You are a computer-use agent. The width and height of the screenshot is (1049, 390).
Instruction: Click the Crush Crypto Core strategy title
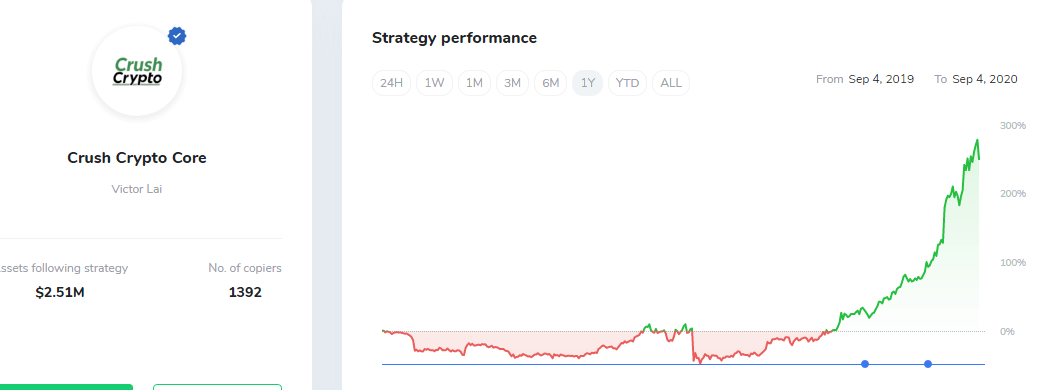point(137,158)
